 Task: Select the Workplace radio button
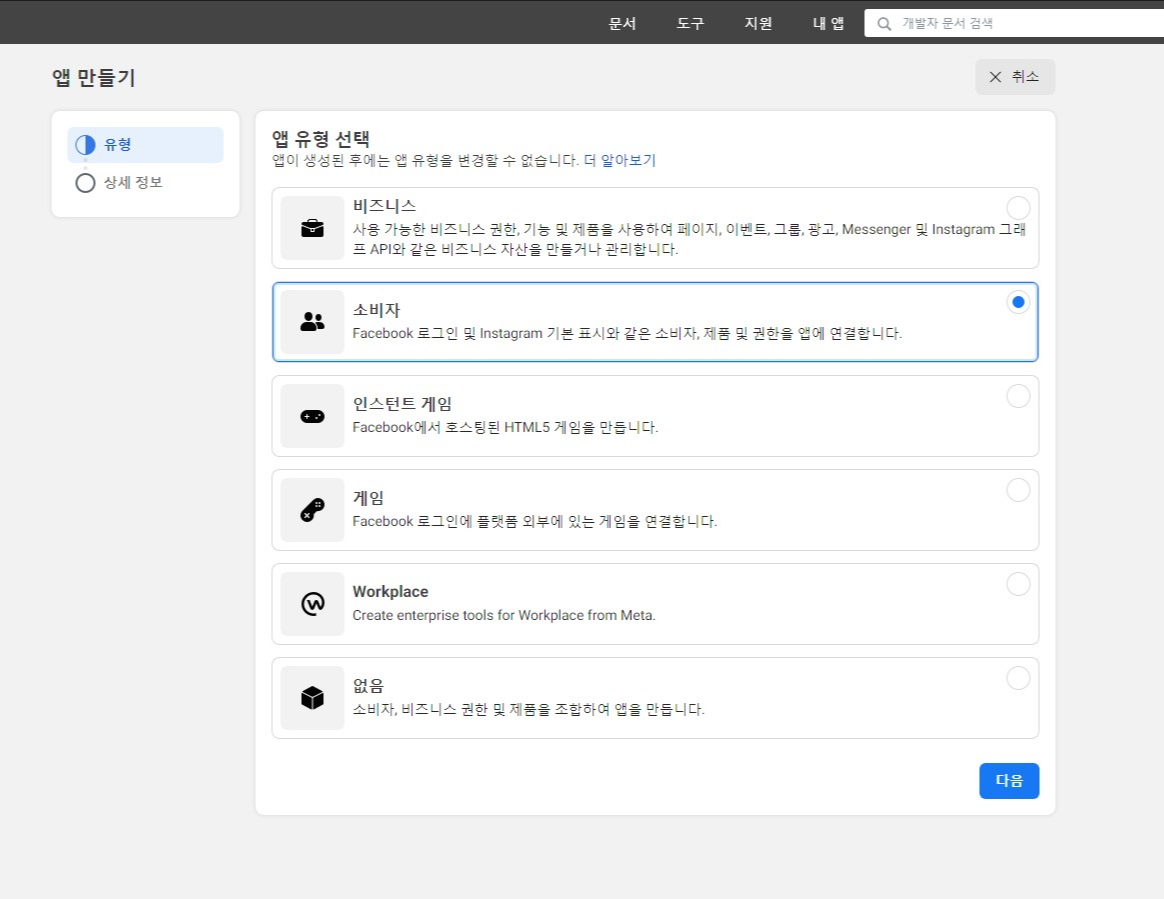[x=1018, y=584]
